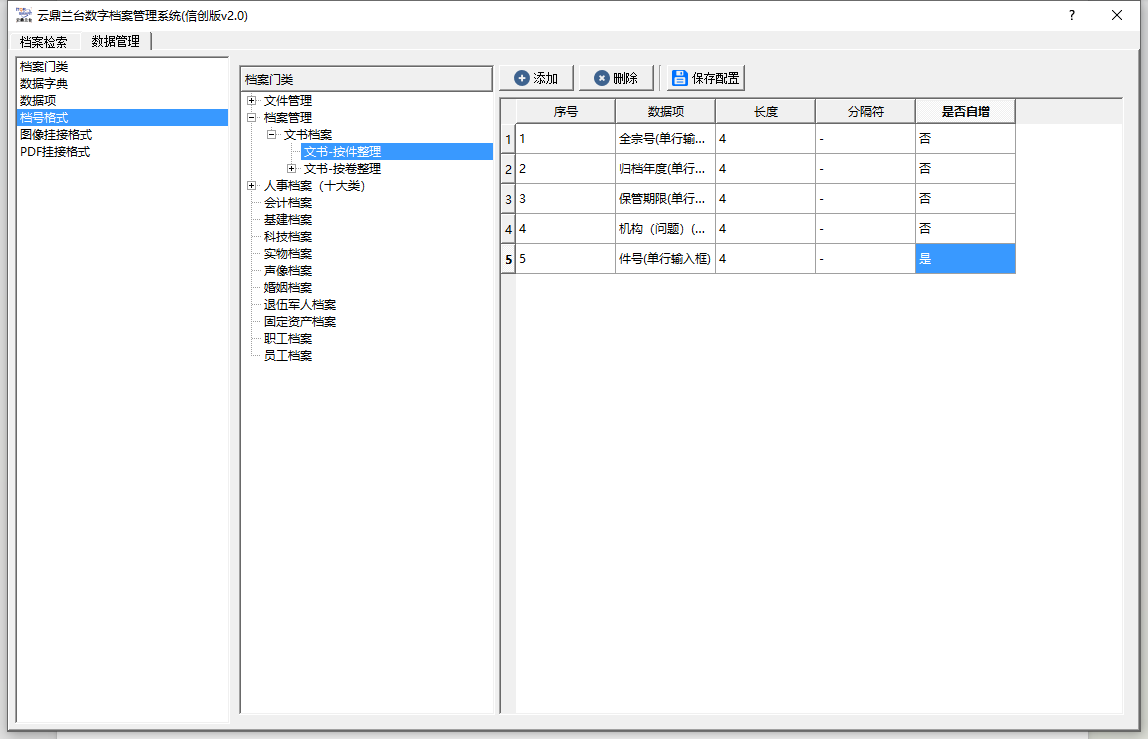
Task: Collapse the 文书档案 tree node
Action: [272, 135]
